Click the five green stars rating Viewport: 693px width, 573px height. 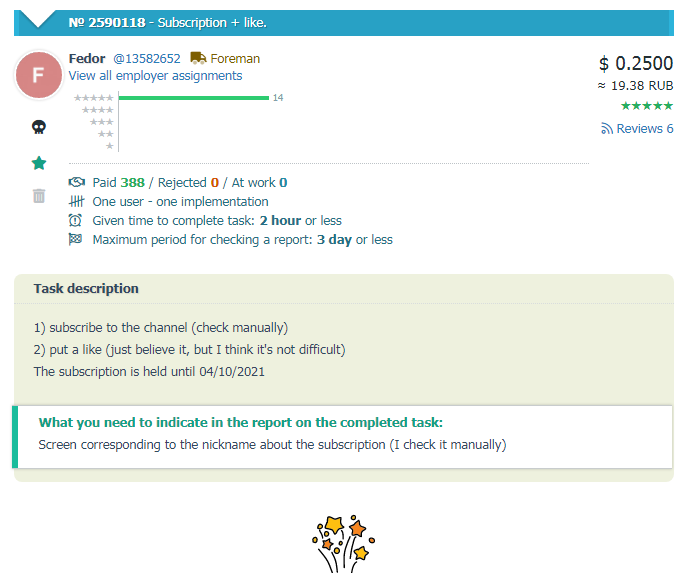[x=647, y=106]
